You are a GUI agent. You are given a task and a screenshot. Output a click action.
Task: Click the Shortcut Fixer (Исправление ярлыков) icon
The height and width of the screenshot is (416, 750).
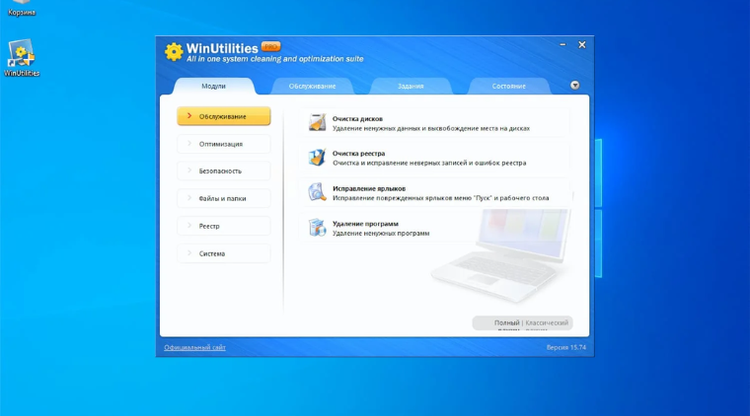(317, 192)
